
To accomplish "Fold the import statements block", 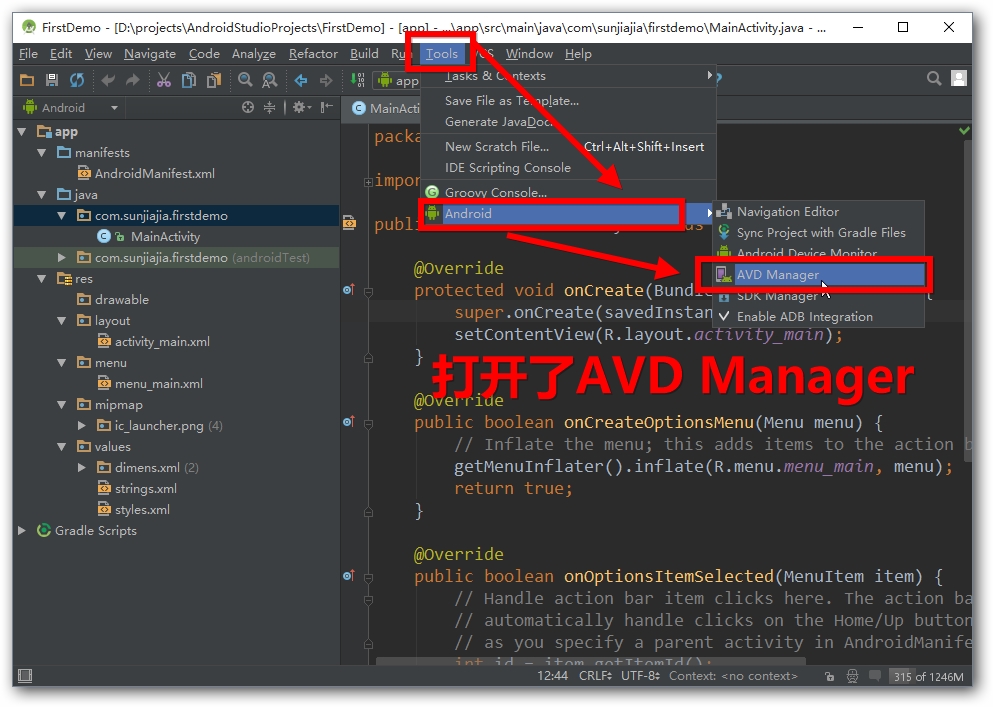I will click(x=368, y=182).
